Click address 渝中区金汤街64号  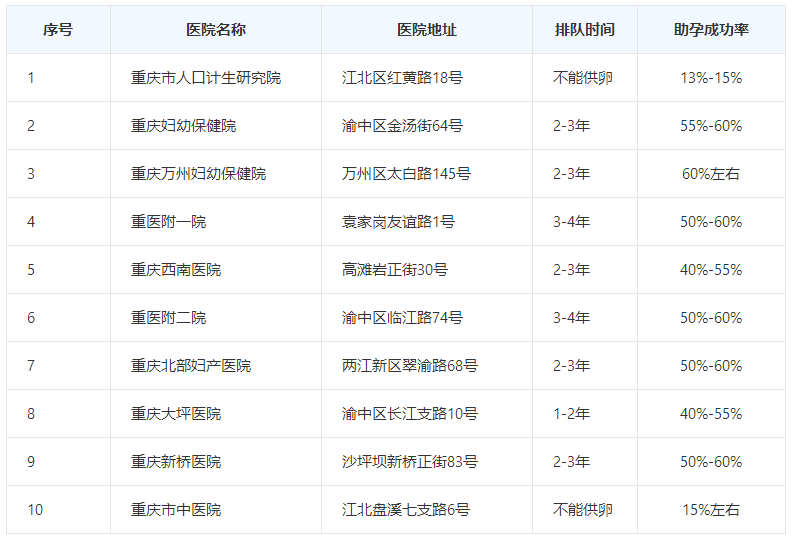[402, 126]
